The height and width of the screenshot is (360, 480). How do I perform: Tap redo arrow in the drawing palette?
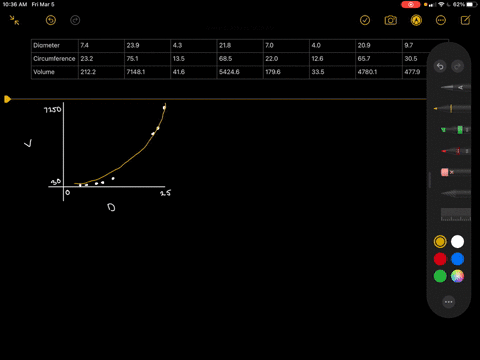(x=457, y=66)
